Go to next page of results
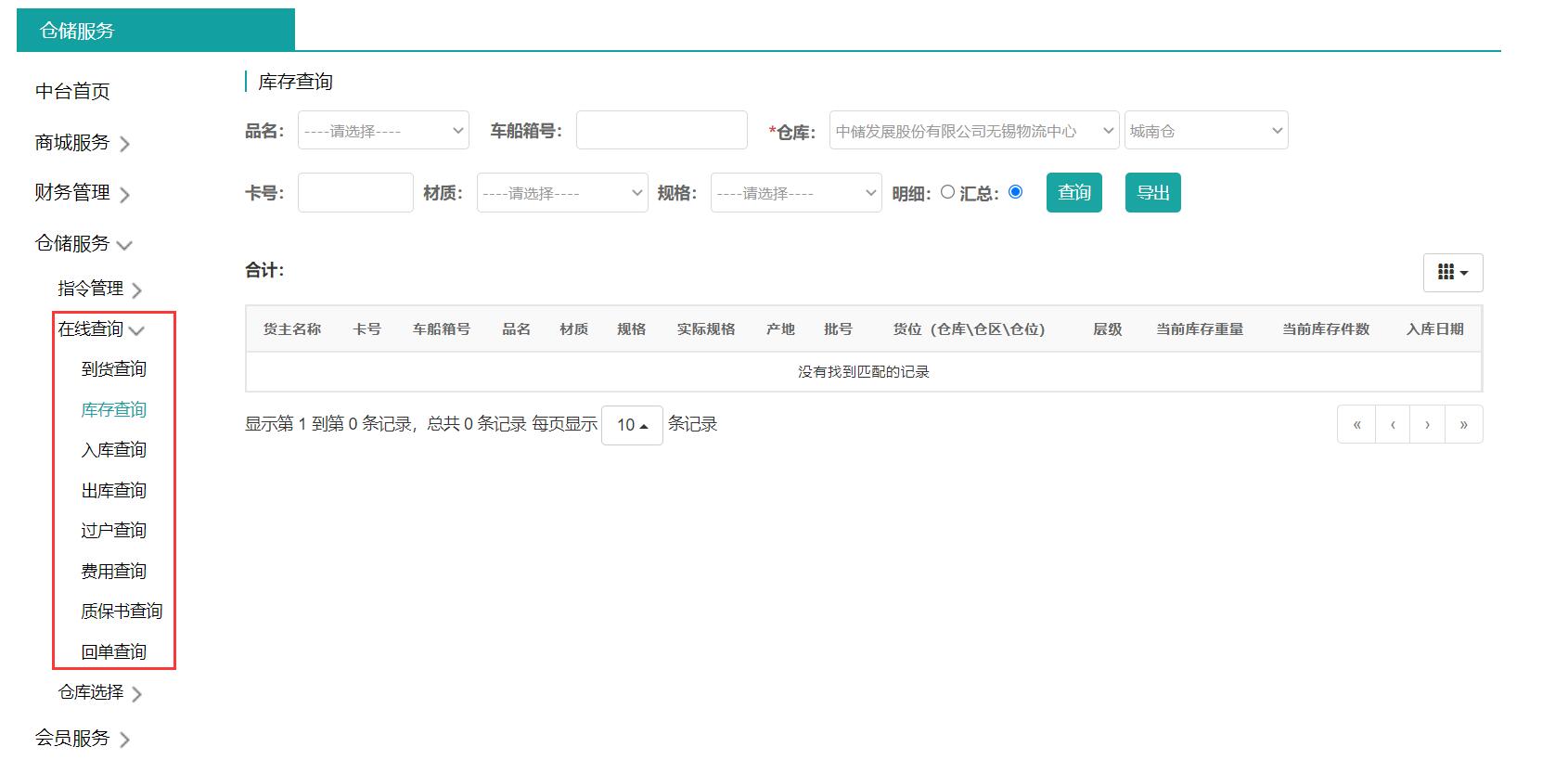The image size is (1568, 760). pyautogui.click(x=1427, y=425)
